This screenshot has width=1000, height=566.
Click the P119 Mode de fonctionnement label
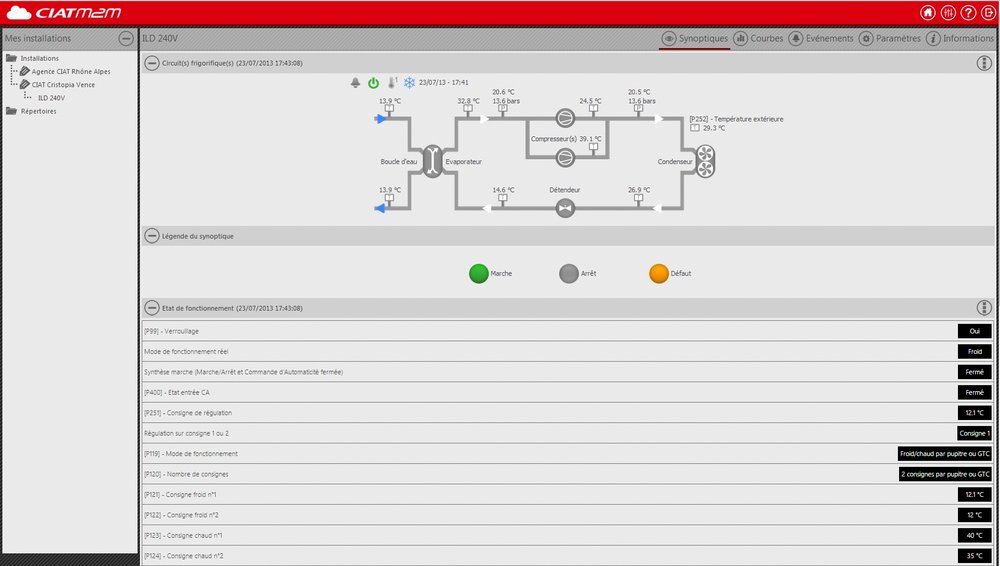(191, 454)
